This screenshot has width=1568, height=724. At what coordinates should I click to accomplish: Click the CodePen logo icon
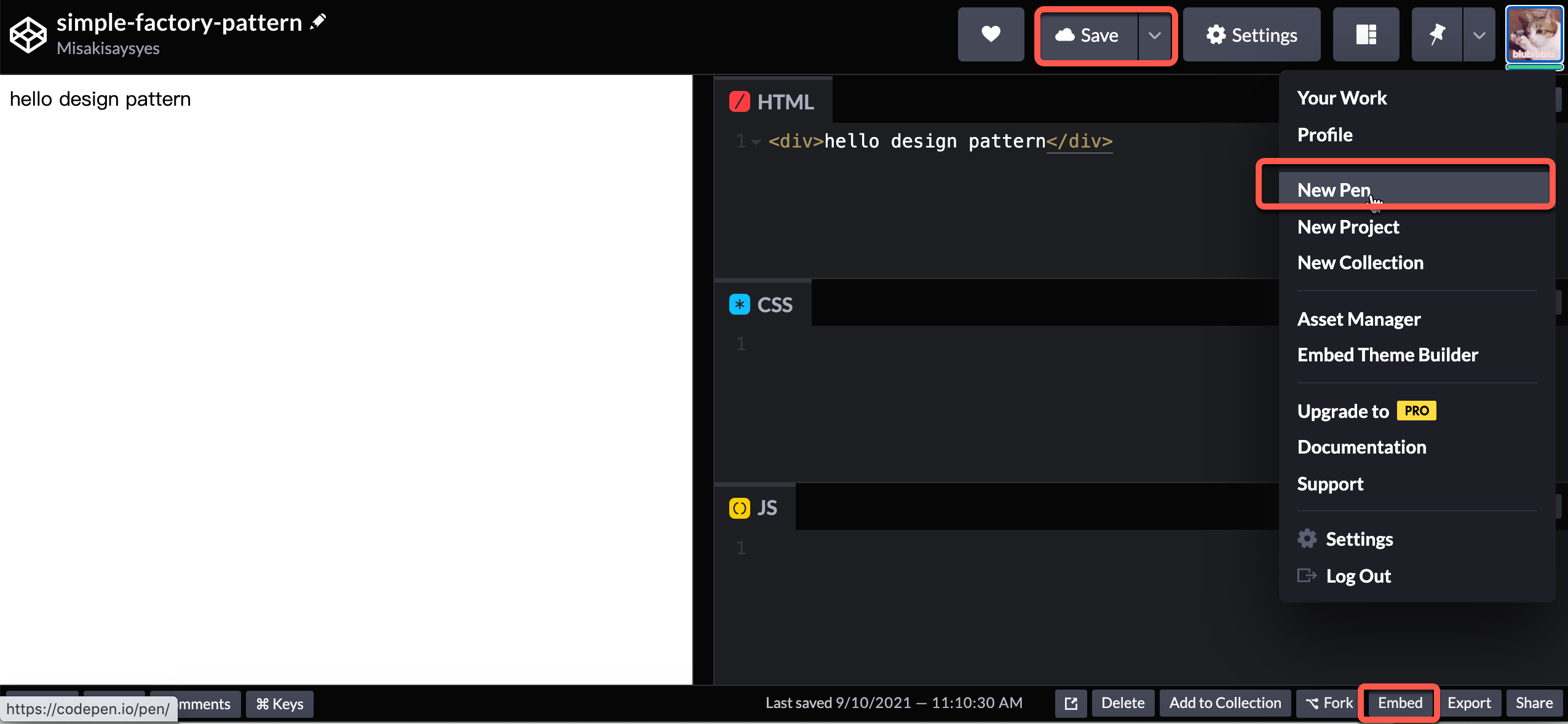[x=28, y=35]
